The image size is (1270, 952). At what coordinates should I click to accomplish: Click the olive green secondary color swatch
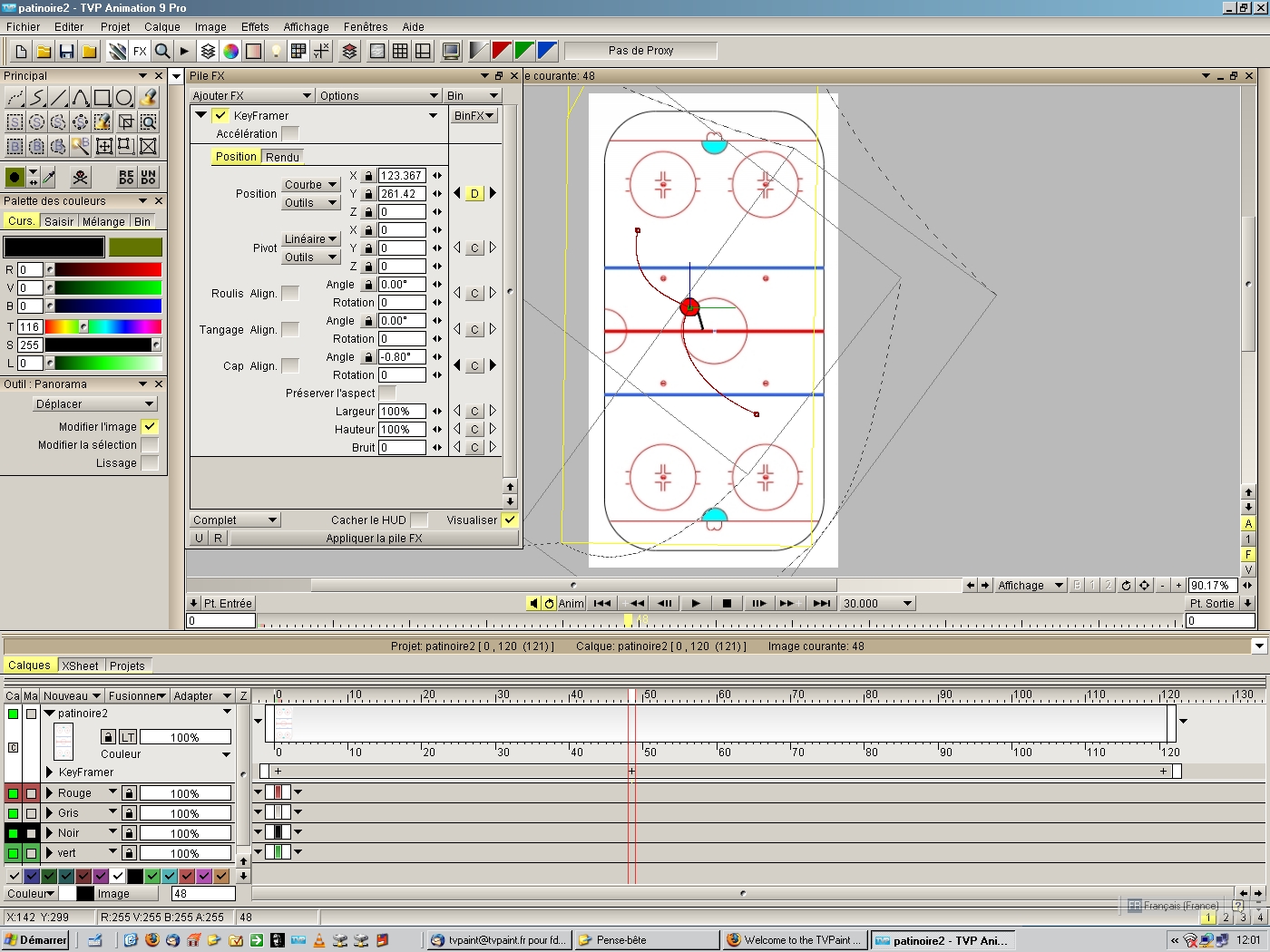point(135,247)
